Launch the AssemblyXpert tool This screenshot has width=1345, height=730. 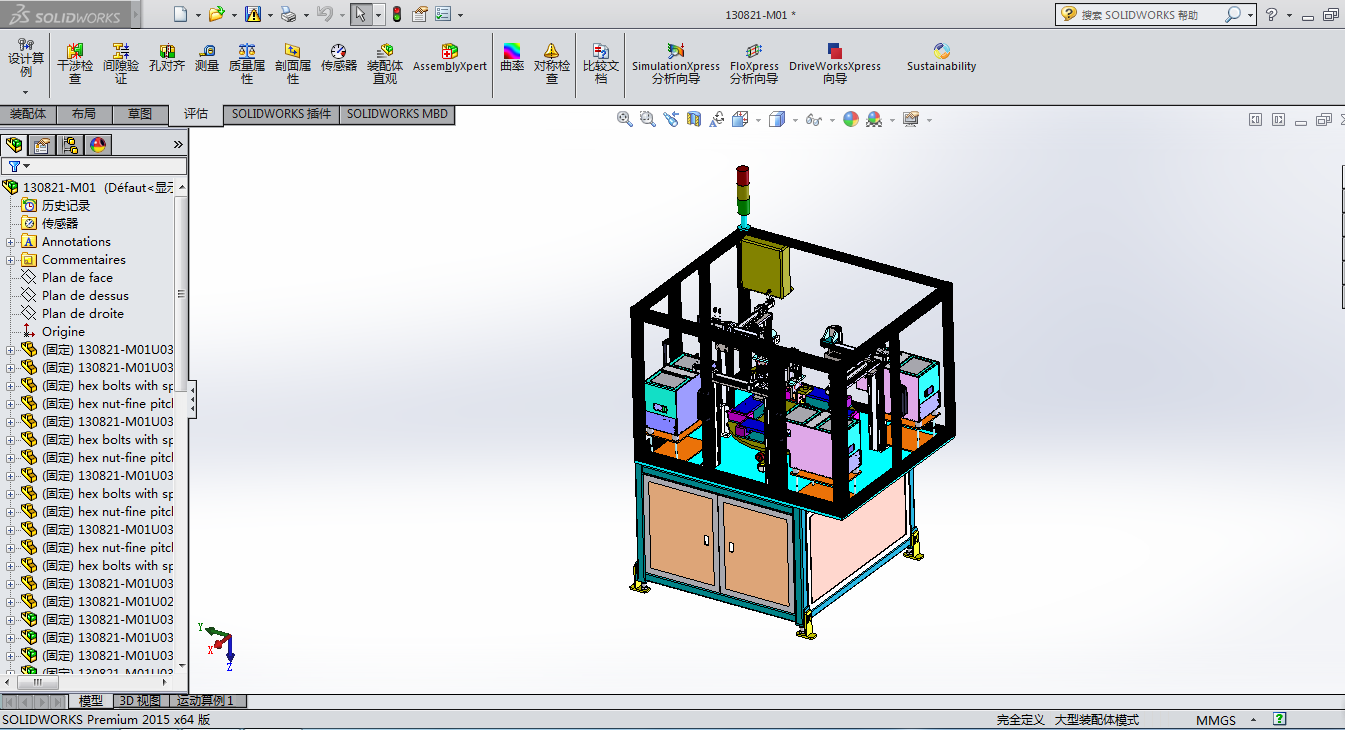point(449,58)
